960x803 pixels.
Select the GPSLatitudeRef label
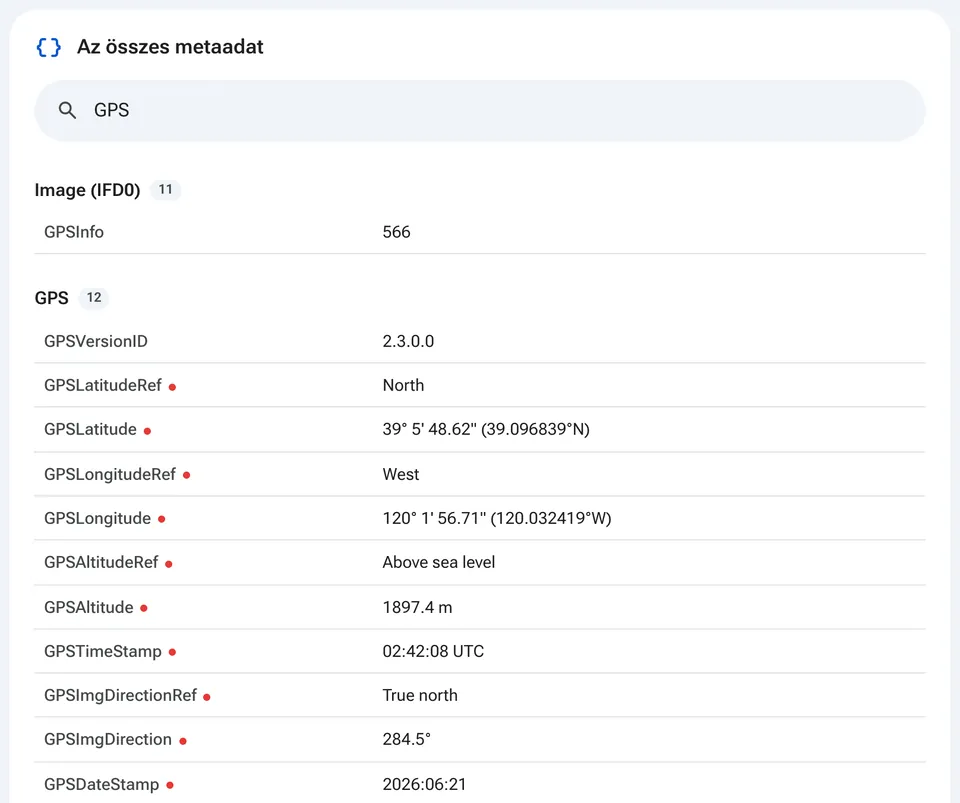point(103,386)
